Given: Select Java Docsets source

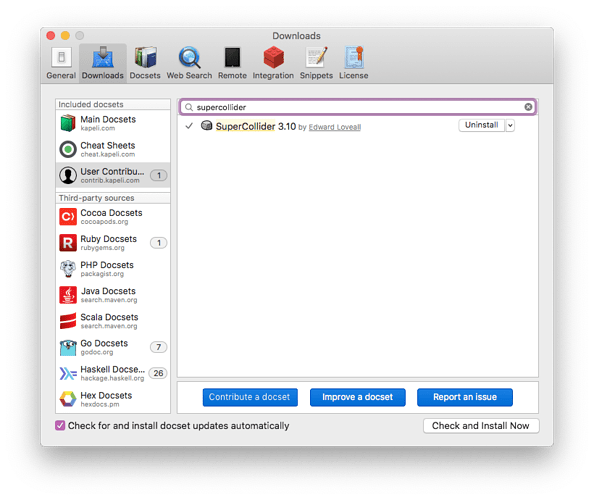Looking at the screenshot, I should [113, 295].
